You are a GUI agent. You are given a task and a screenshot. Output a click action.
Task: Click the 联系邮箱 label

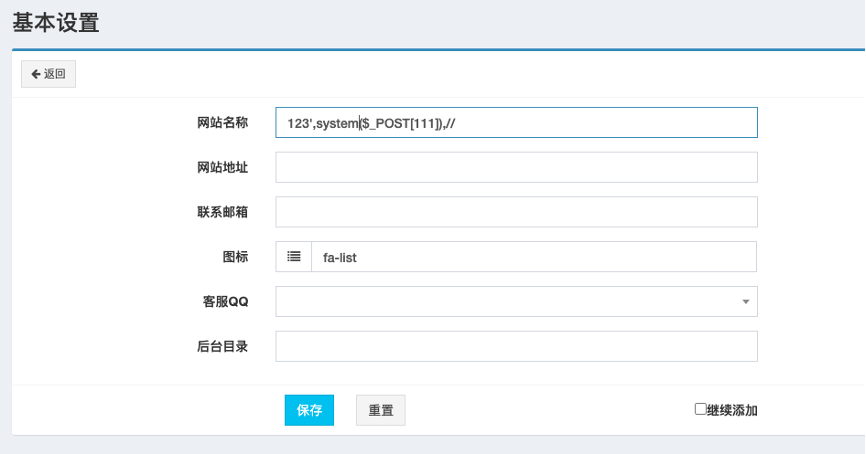(223, 212)
